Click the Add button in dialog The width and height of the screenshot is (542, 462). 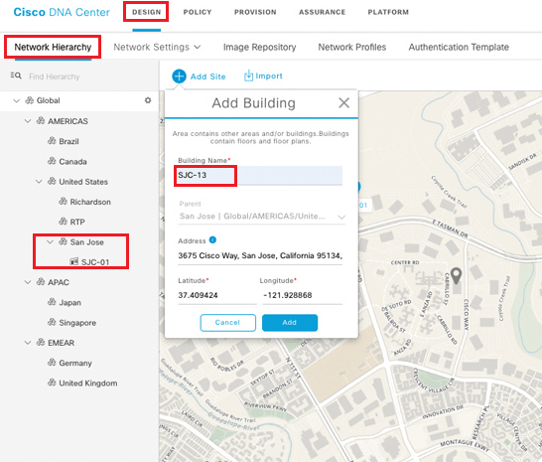coord(290,322)
